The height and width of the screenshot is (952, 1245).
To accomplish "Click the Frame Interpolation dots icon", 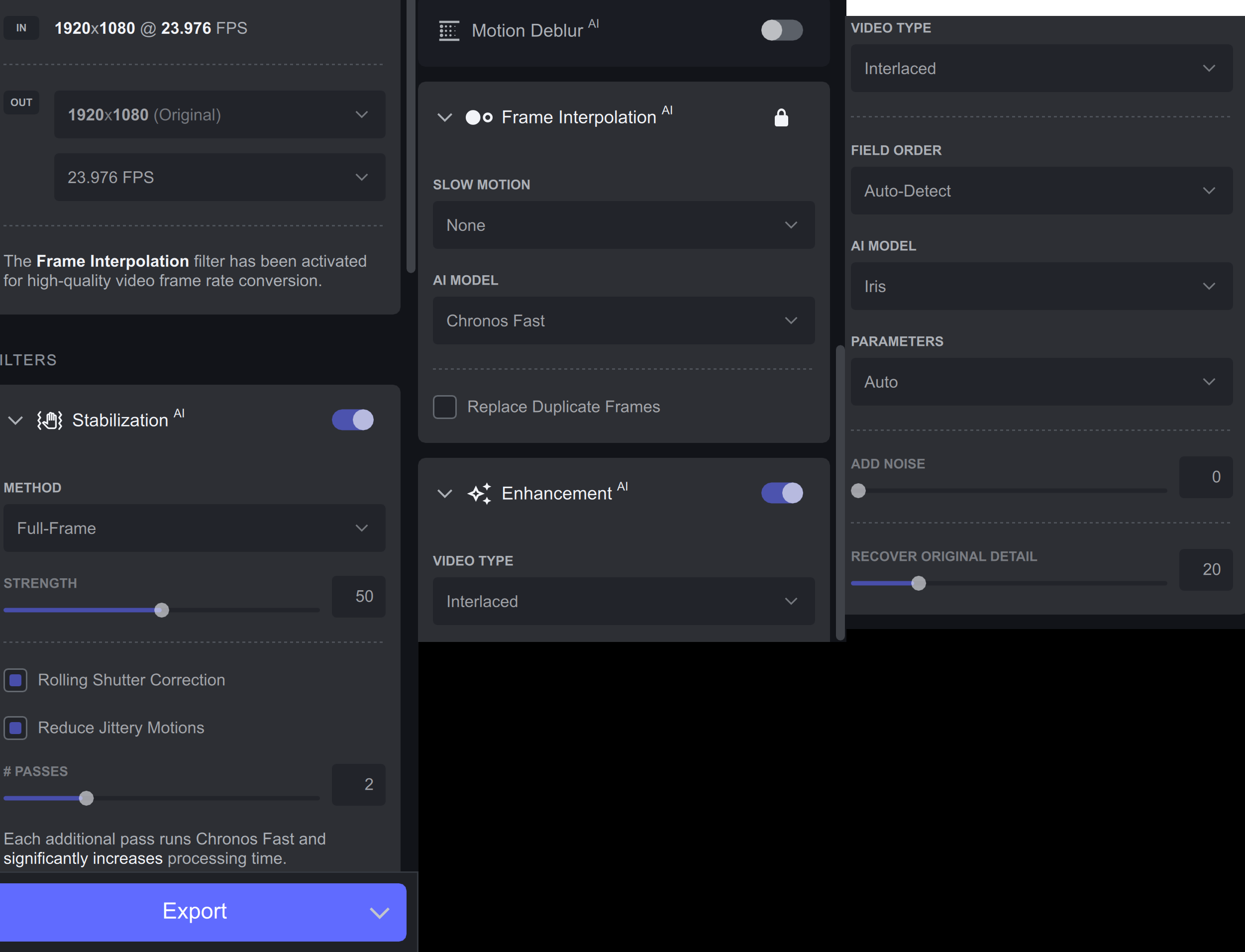I will (x=479, y=117).
